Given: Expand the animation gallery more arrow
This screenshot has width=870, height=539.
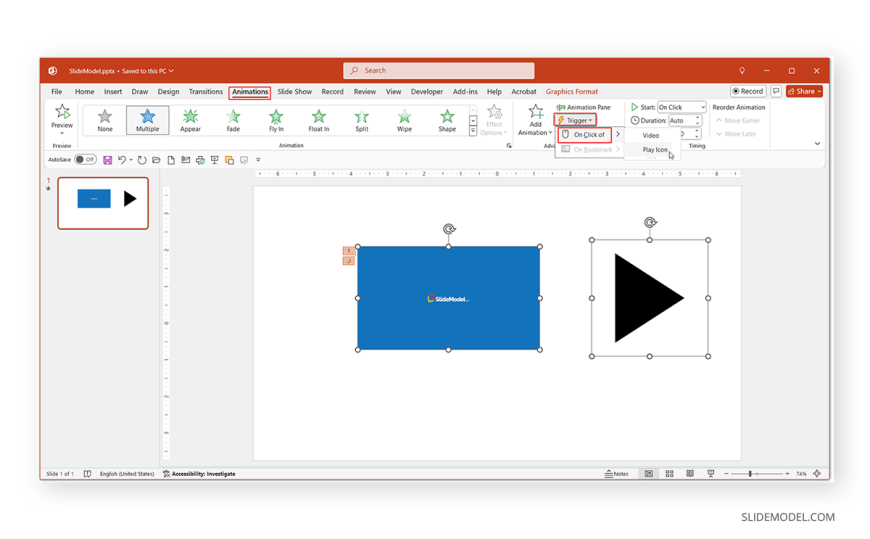Looking at the screenshot, I should click(x=473, y=132).
